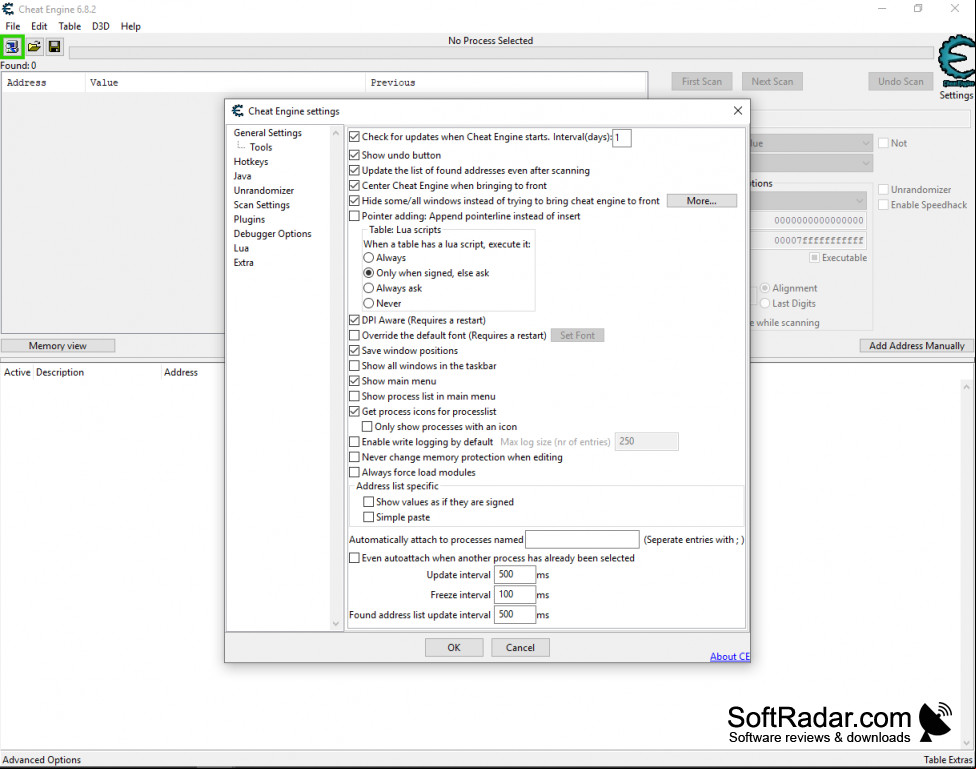Open the Edit menu
Screen dimensions: 976x769
39,26
